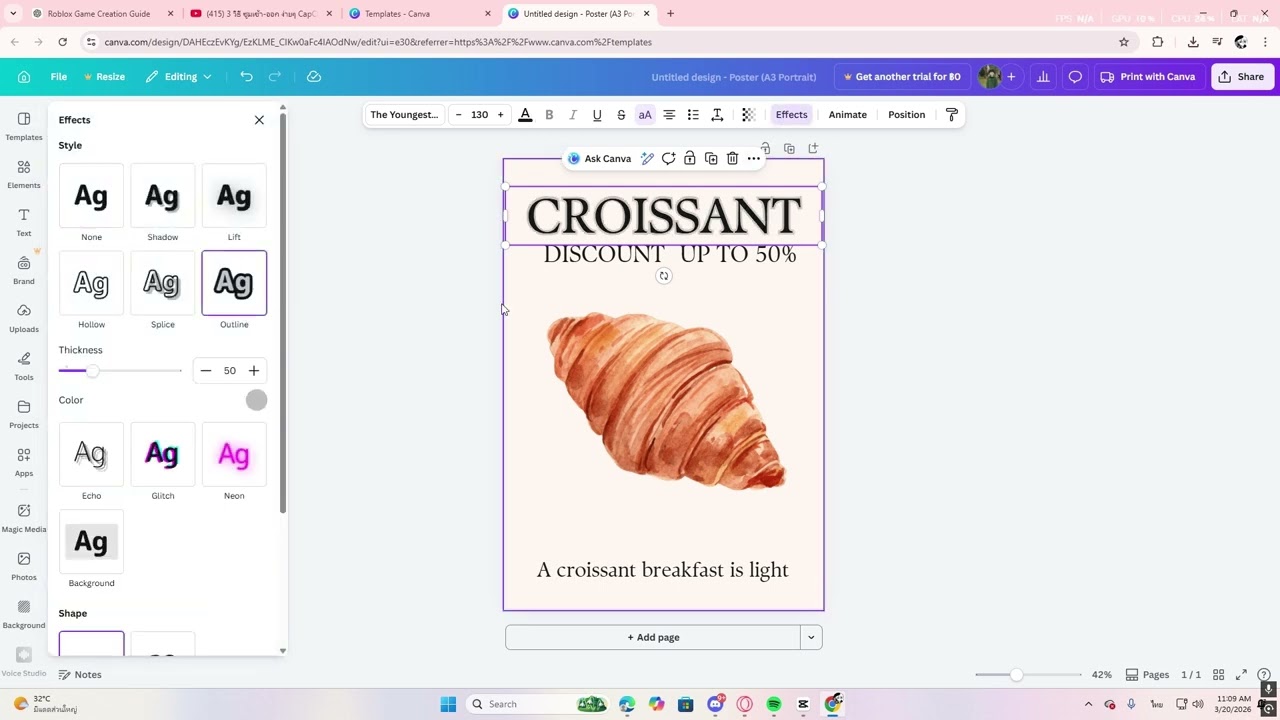This screenshot has height=720, width=1280.
Task: Open the Uploads sidebar panel
Action: pos(24,318)
